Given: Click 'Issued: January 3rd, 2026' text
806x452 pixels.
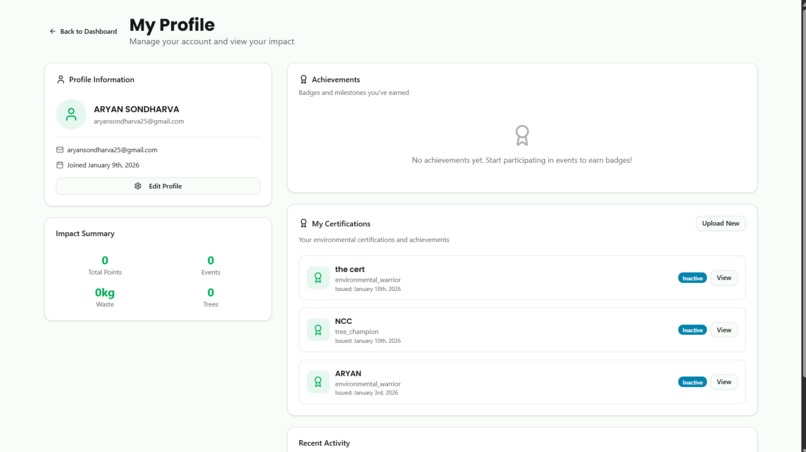Looking at the screenshot, I should [x=367, y=393].
